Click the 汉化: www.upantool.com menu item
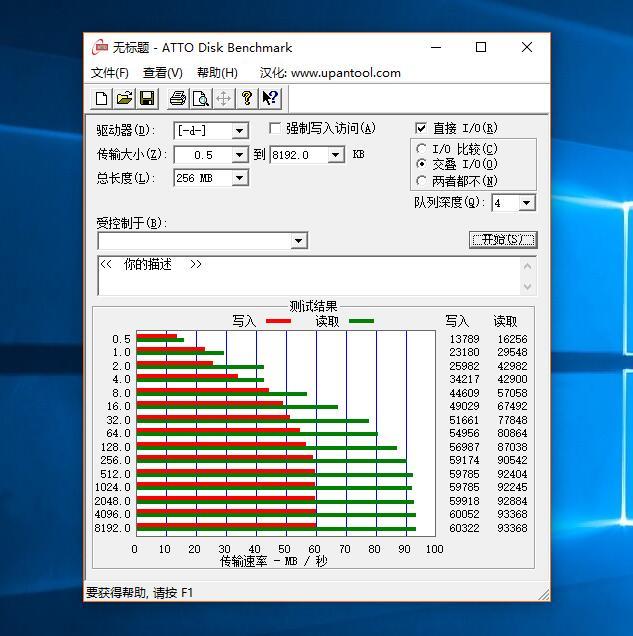Image resolution: width=633 pixels, height=636 pixels. [x=330, y=73]
